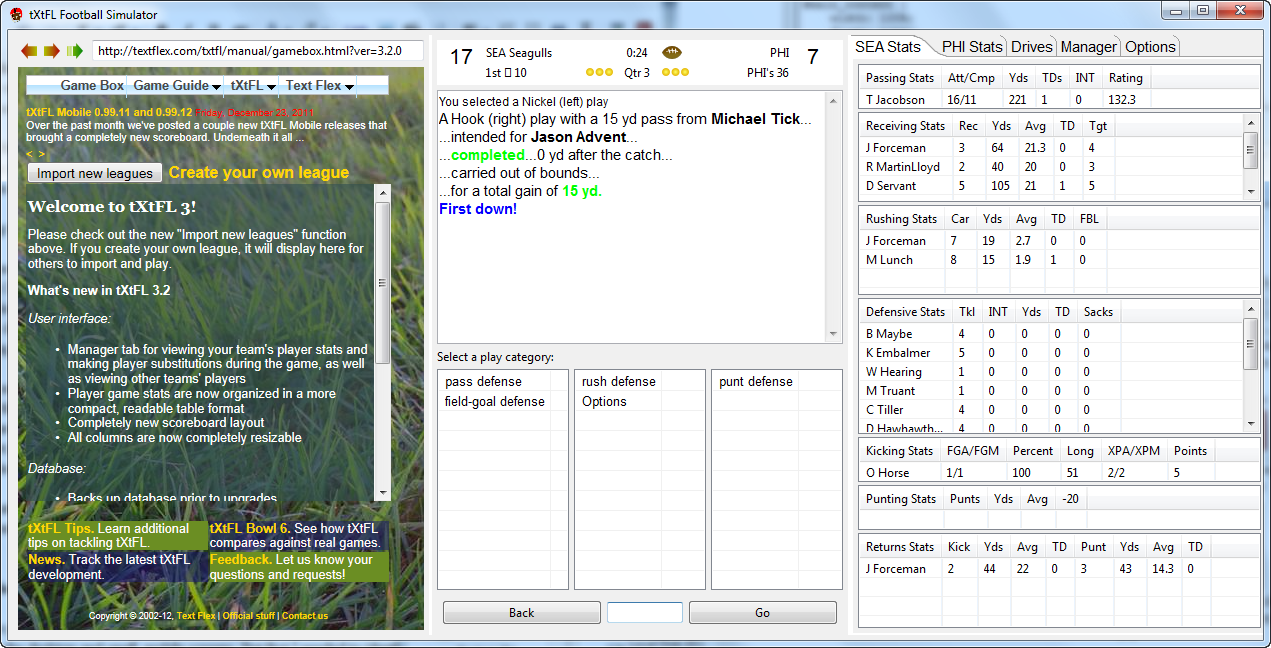Select R MartinLloyd receiving row
The image size is (1271, 648).
(x=1051, y=167)
